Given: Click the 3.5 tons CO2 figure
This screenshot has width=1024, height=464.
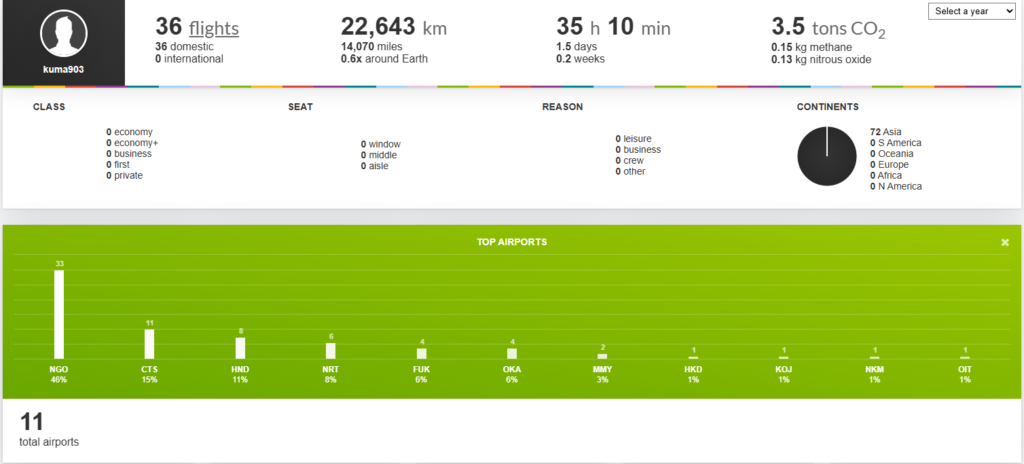Looking at the screenshot, I should [x=828, y=28].
